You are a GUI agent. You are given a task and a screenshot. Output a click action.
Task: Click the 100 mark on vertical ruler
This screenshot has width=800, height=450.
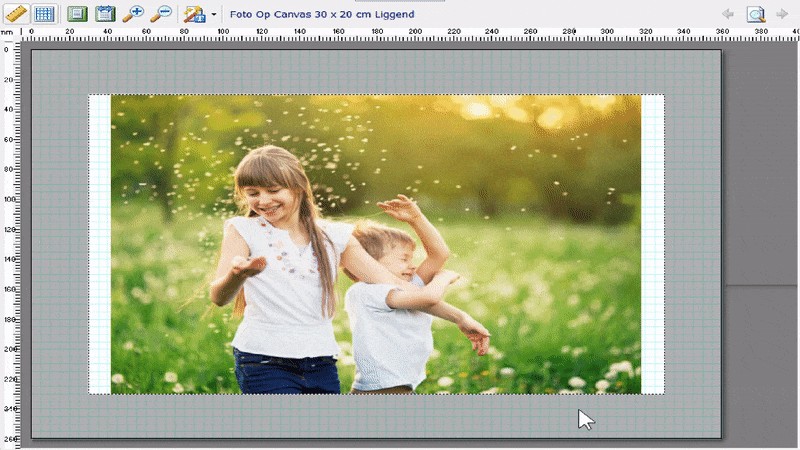tap(7, 199)
